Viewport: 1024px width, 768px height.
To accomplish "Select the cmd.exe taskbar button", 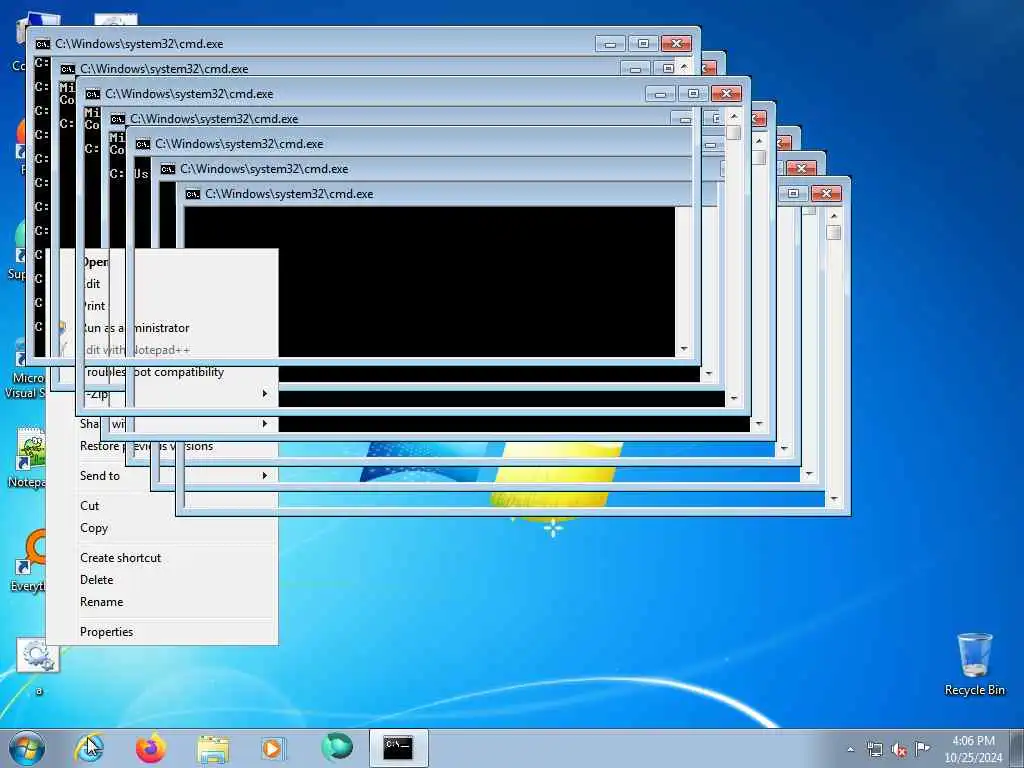I will [x=398, y=748].
